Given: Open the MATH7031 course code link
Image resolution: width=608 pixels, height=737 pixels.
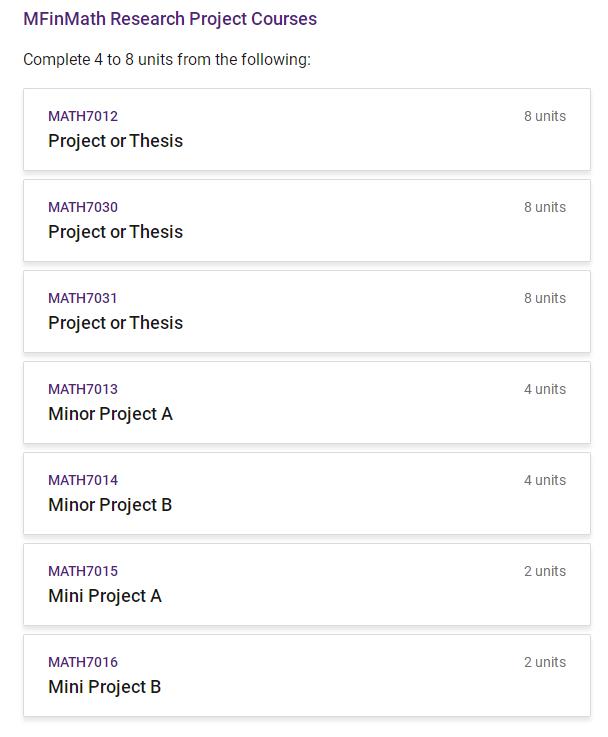Looking at the screenshot, I should click(83, 298).
